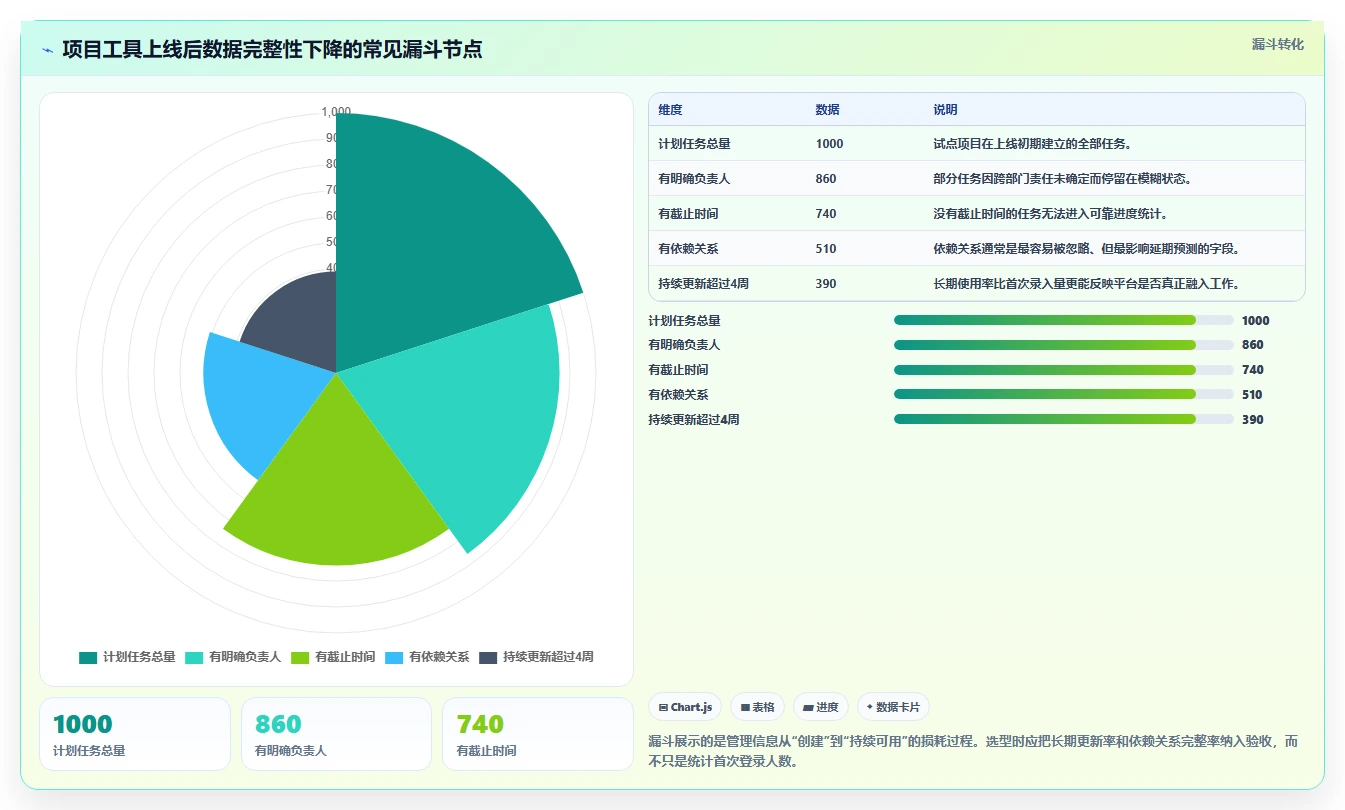Click the lightning icon beside the title
Image resolution: width=1345 pixels, height=810 pixels.
47,50
